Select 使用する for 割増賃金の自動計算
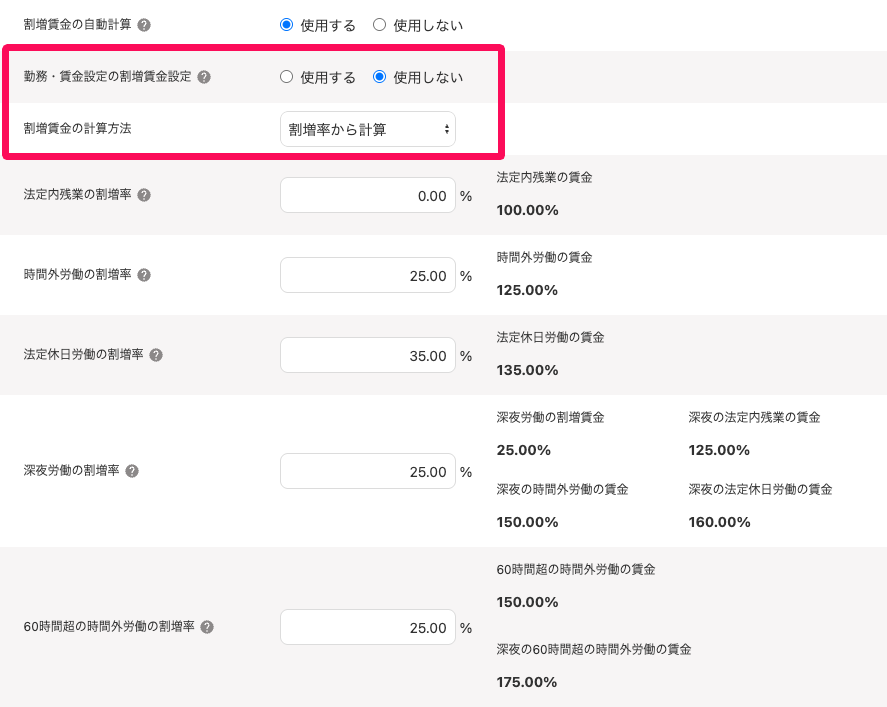 click(287, 25)
